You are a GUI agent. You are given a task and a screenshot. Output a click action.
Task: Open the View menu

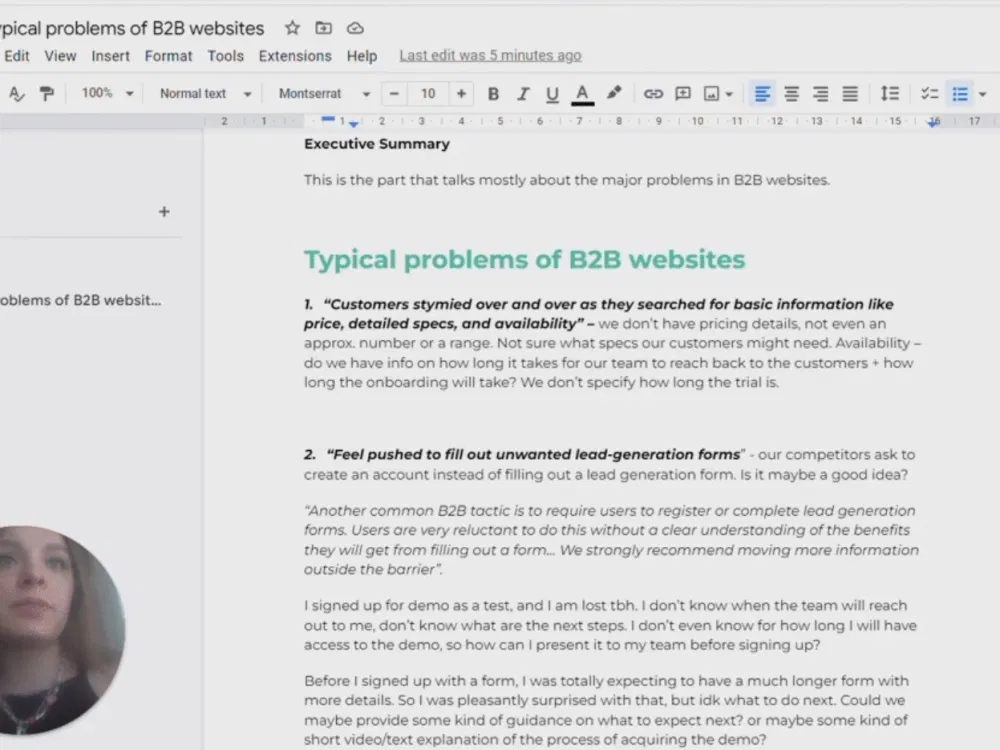(61, 56)
